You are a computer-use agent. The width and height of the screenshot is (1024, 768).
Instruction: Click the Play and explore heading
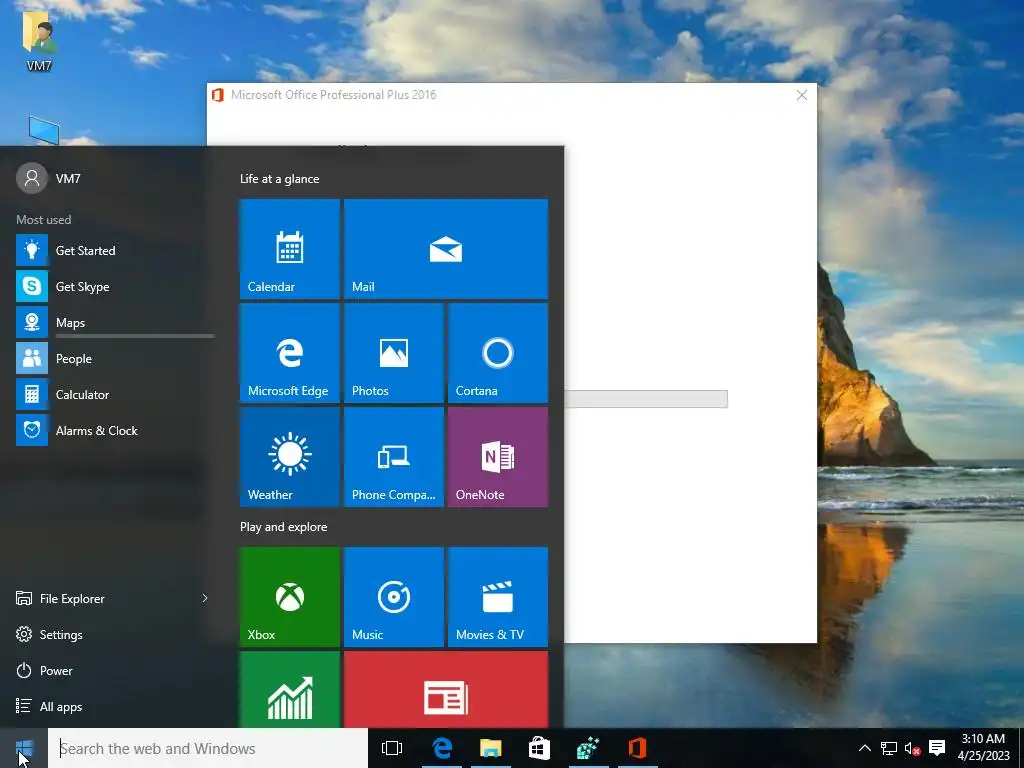pyautogui.click(x=283, y=527)
